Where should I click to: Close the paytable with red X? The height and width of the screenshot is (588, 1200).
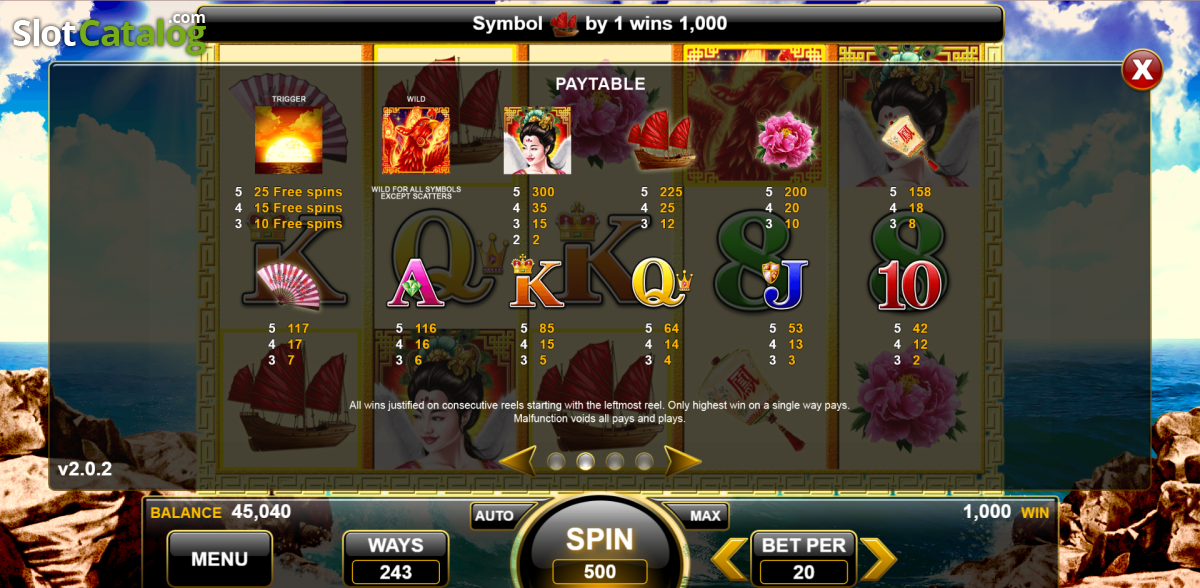[1141, 70]
